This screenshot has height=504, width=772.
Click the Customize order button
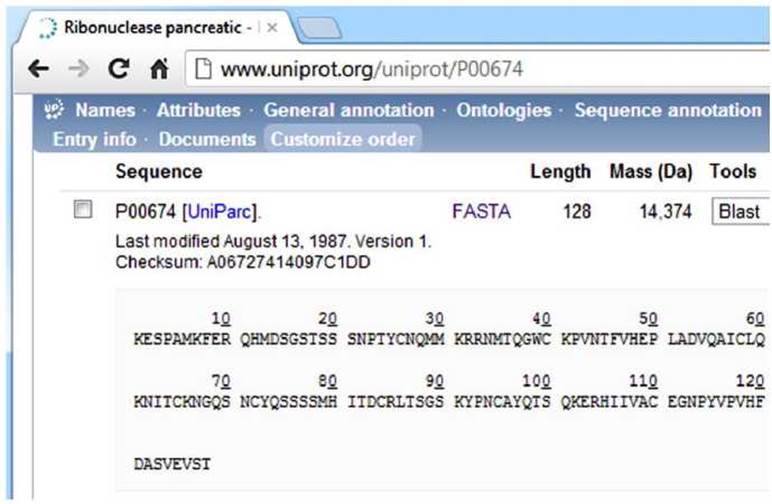point(343,139)
